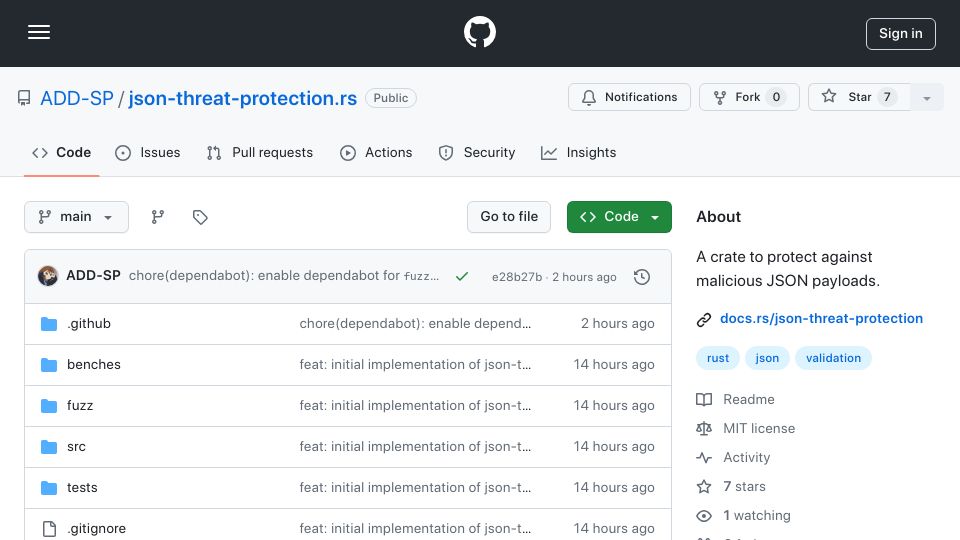Star the repository

pos(859,97)
